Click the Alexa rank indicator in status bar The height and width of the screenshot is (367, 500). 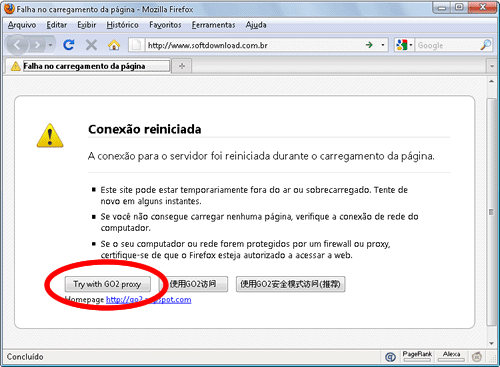click(x=451, y=356)
